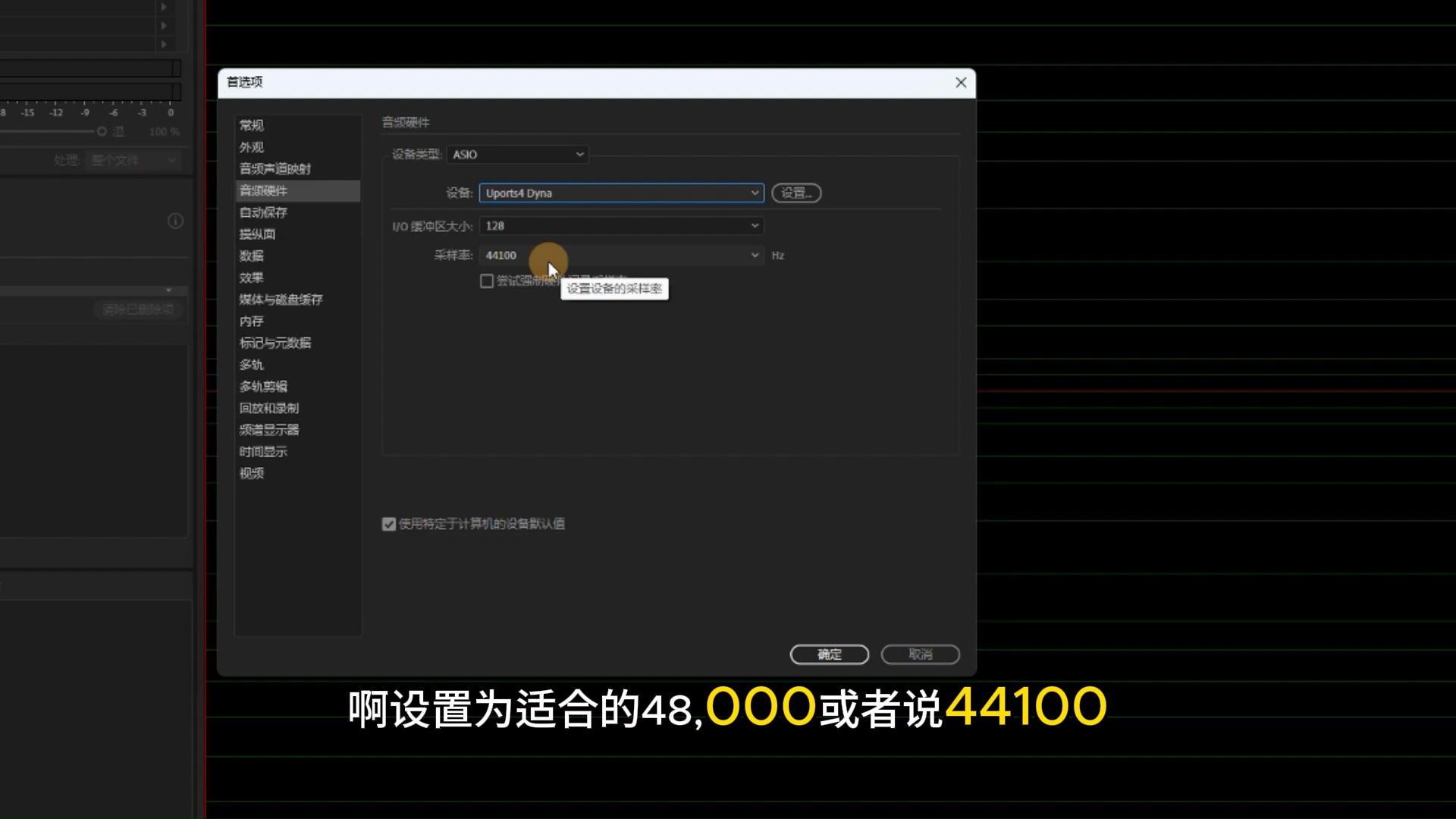
Task: Enable the 尝试强制 checkbox
Action: click(487, 281)
